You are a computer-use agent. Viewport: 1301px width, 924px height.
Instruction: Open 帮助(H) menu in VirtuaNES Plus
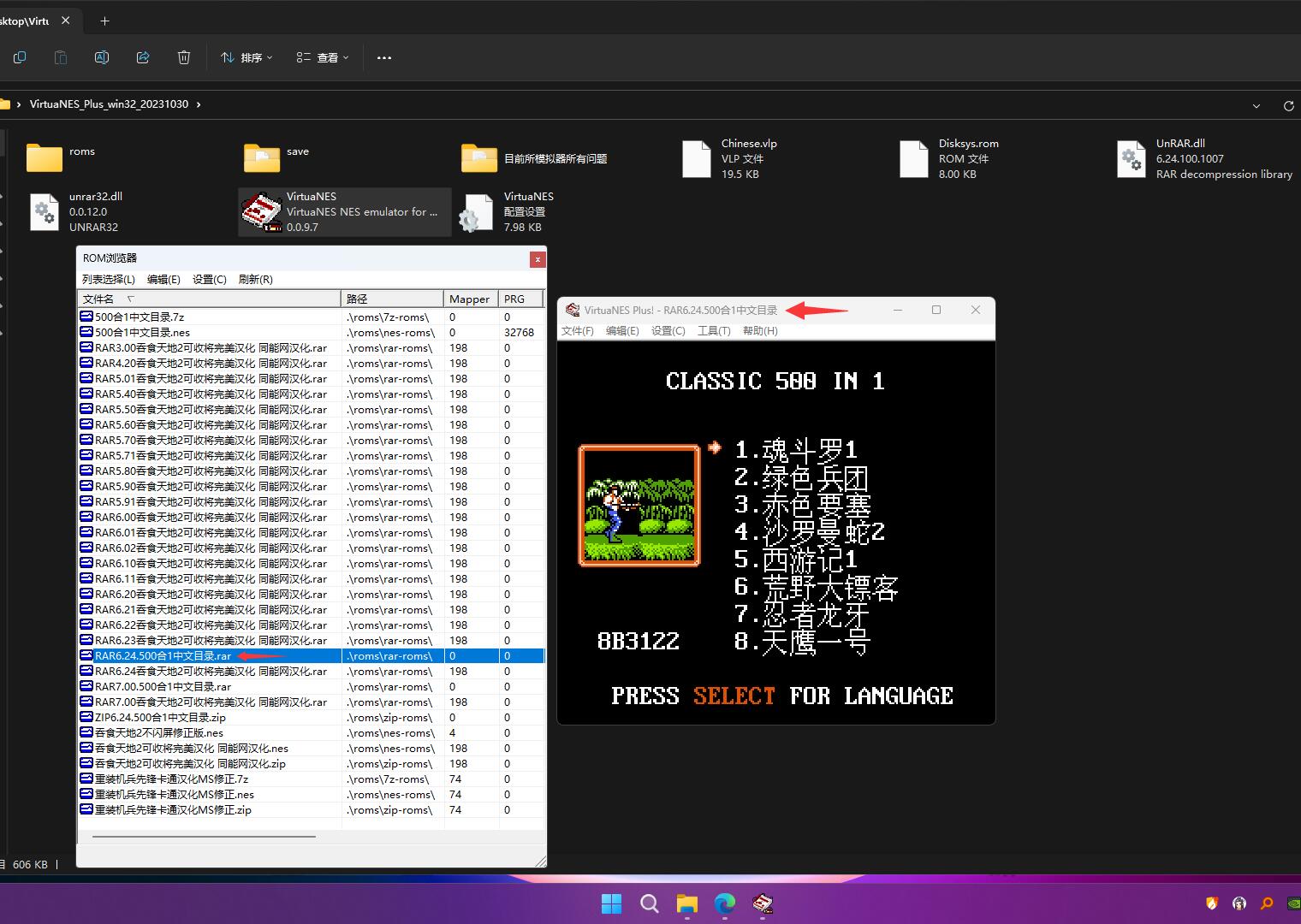coord(760,331)
